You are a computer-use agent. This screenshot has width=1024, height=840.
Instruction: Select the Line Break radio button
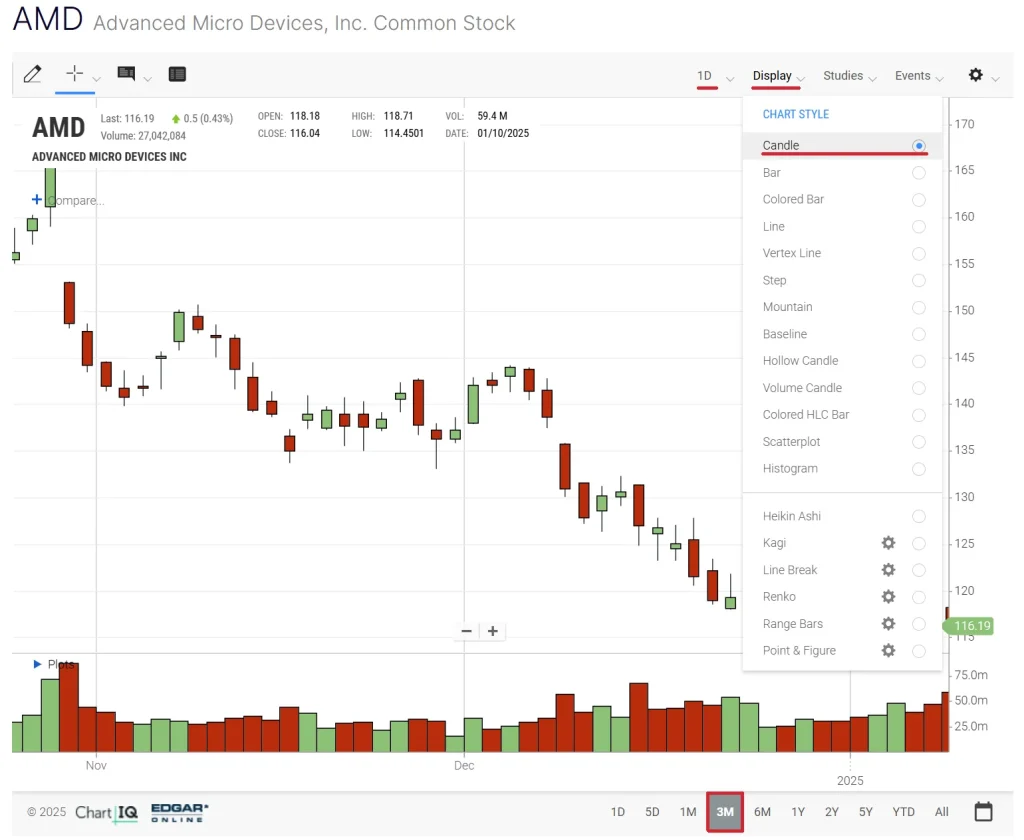point(919,570)
